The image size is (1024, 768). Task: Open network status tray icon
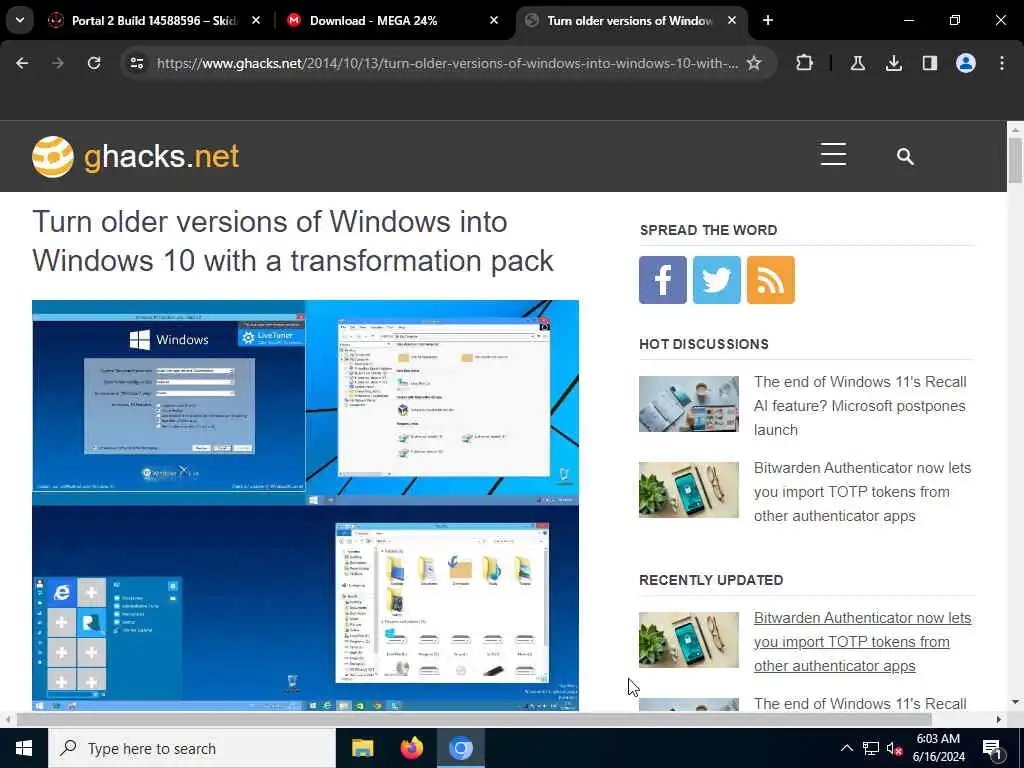[871, 748]
